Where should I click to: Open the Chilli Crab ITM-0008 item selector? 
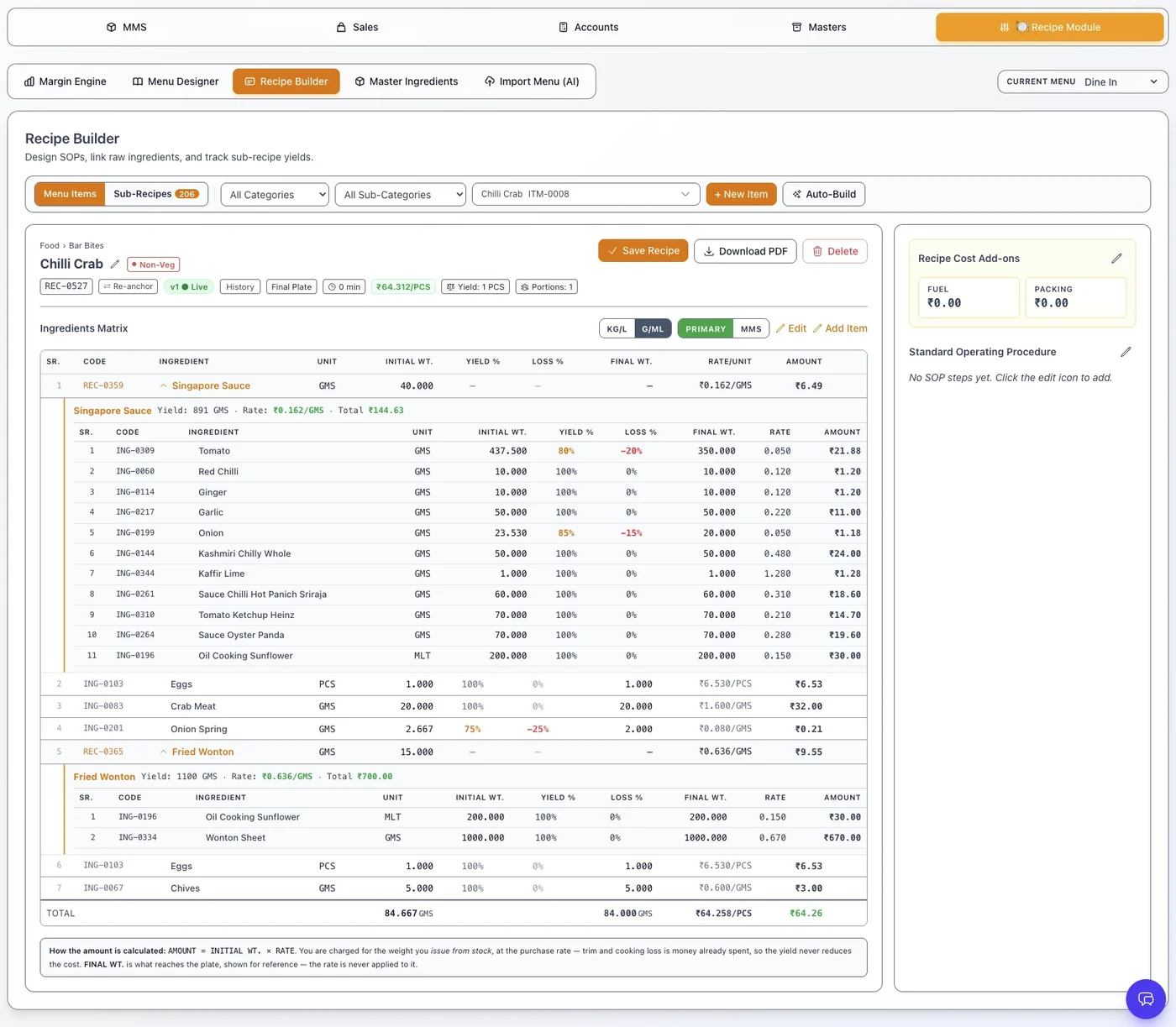click(586, 194)
